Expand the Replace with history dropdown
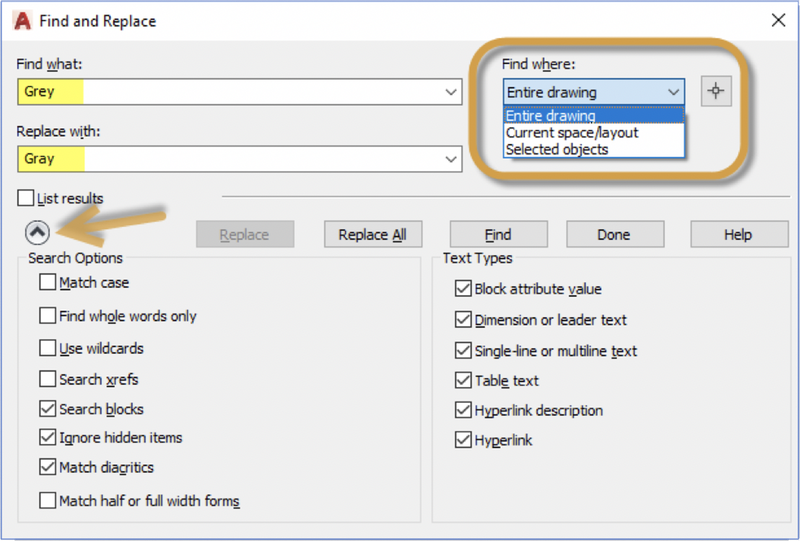 (x=451, y=159)
